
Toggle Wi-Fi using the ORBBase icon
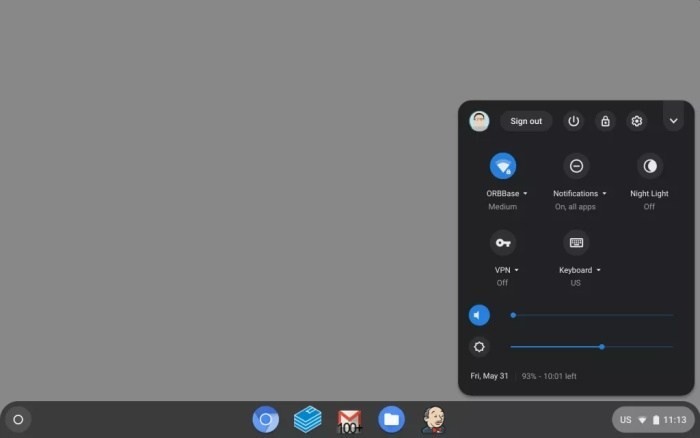click(x=502, y=166)
